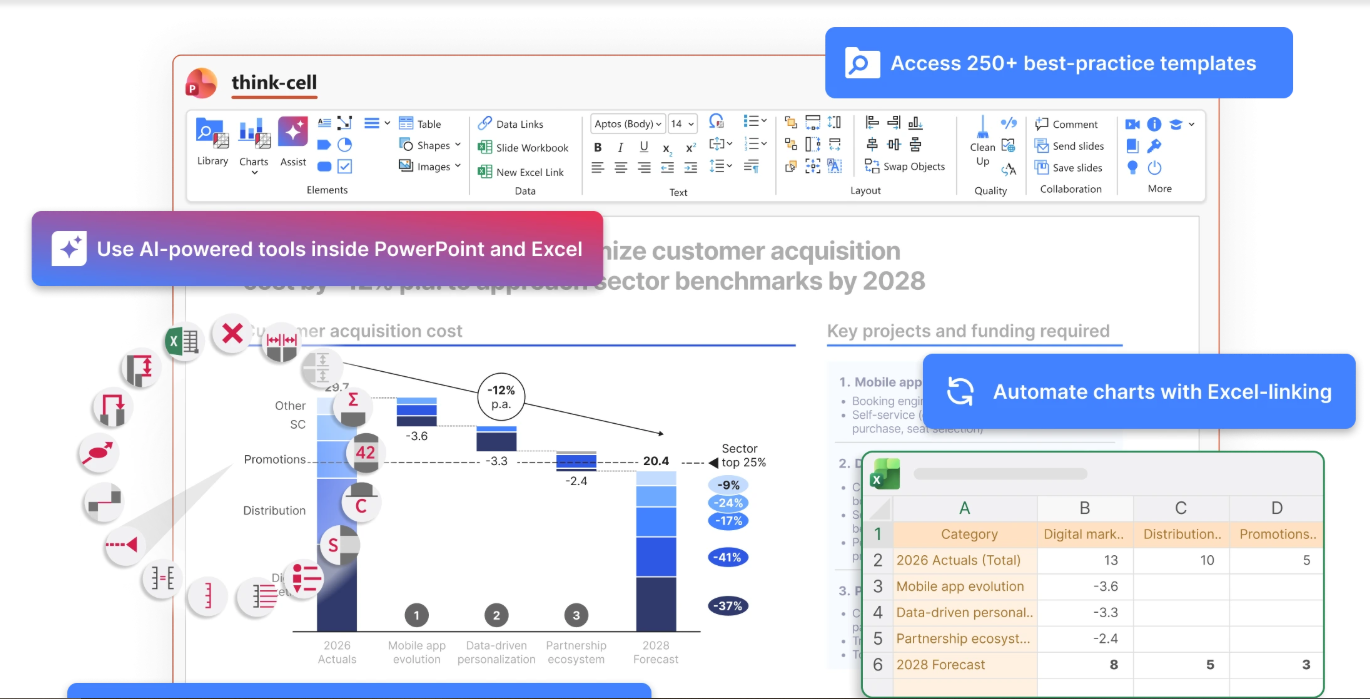Expand the Shapes dropdown
The height and width of the screenshot is (699, 1370).
click(x=430, y=145)
